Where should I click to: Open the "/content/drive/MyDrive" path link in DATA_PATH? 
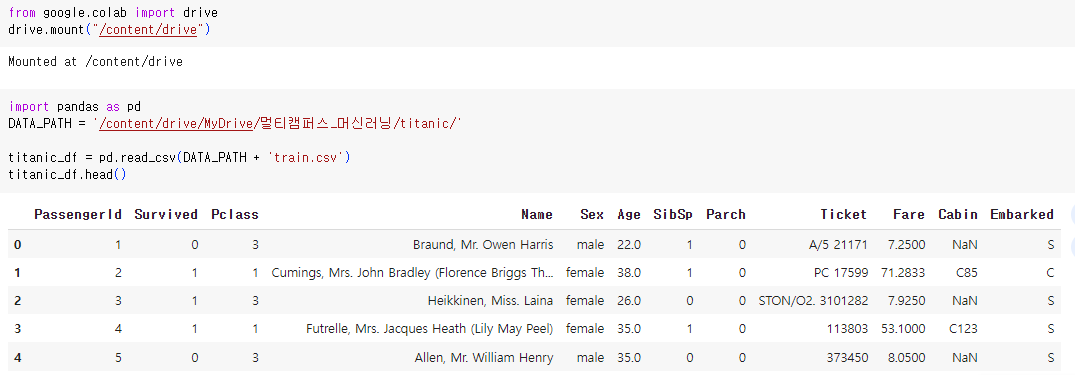177,123
